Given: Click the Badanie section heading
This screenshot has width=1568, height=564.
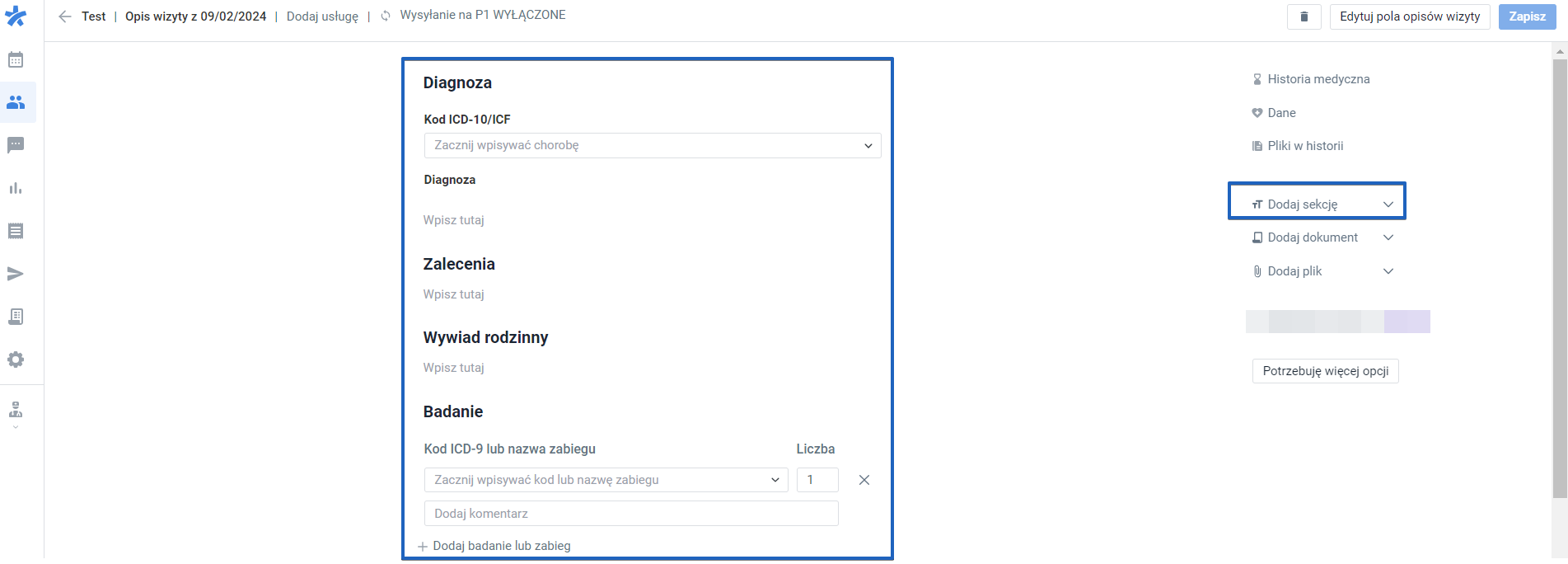Looking at the screenshot, I should point(453,411).
